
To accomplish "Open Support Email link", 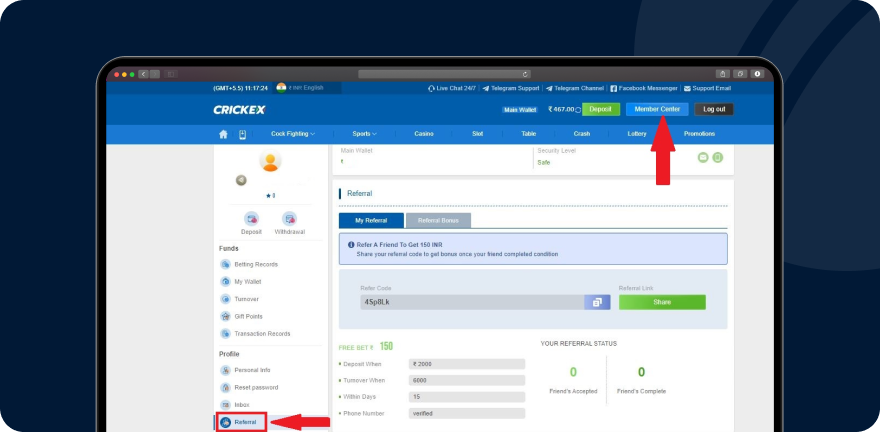I will tap(707, 88).
